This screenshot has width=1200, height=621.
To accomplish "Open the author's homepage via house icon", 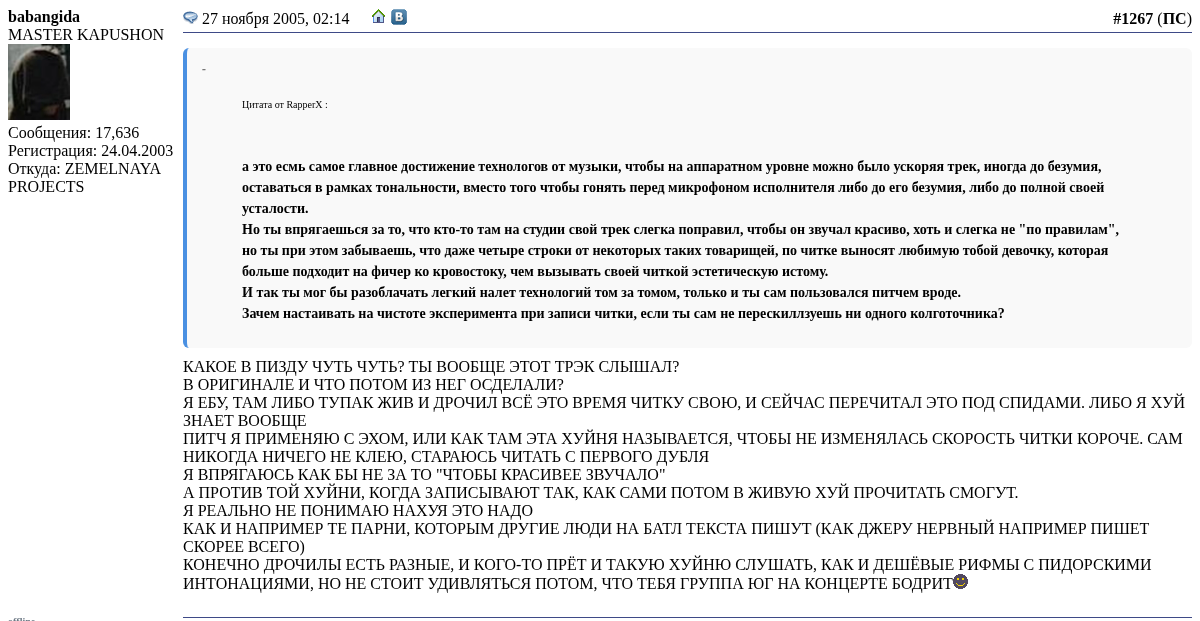I will click(378, 16).
